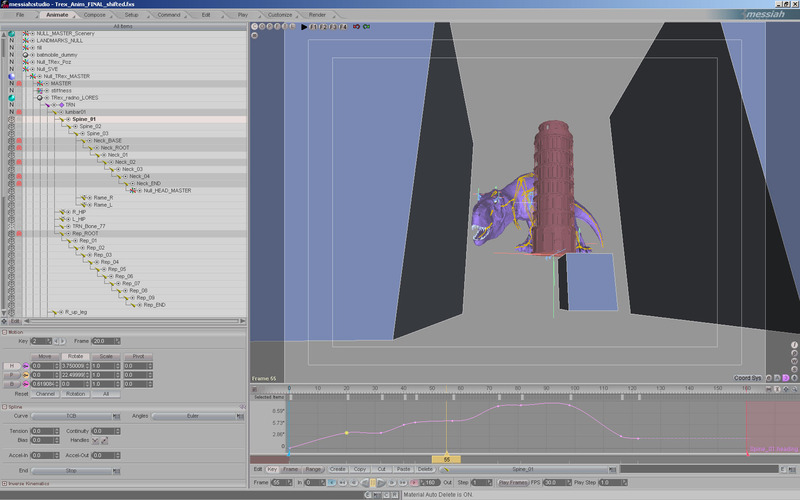Click the key icon next to H channel
Image resolution: width=800 pixels, height=500 pixels.
tap(26, 366)
